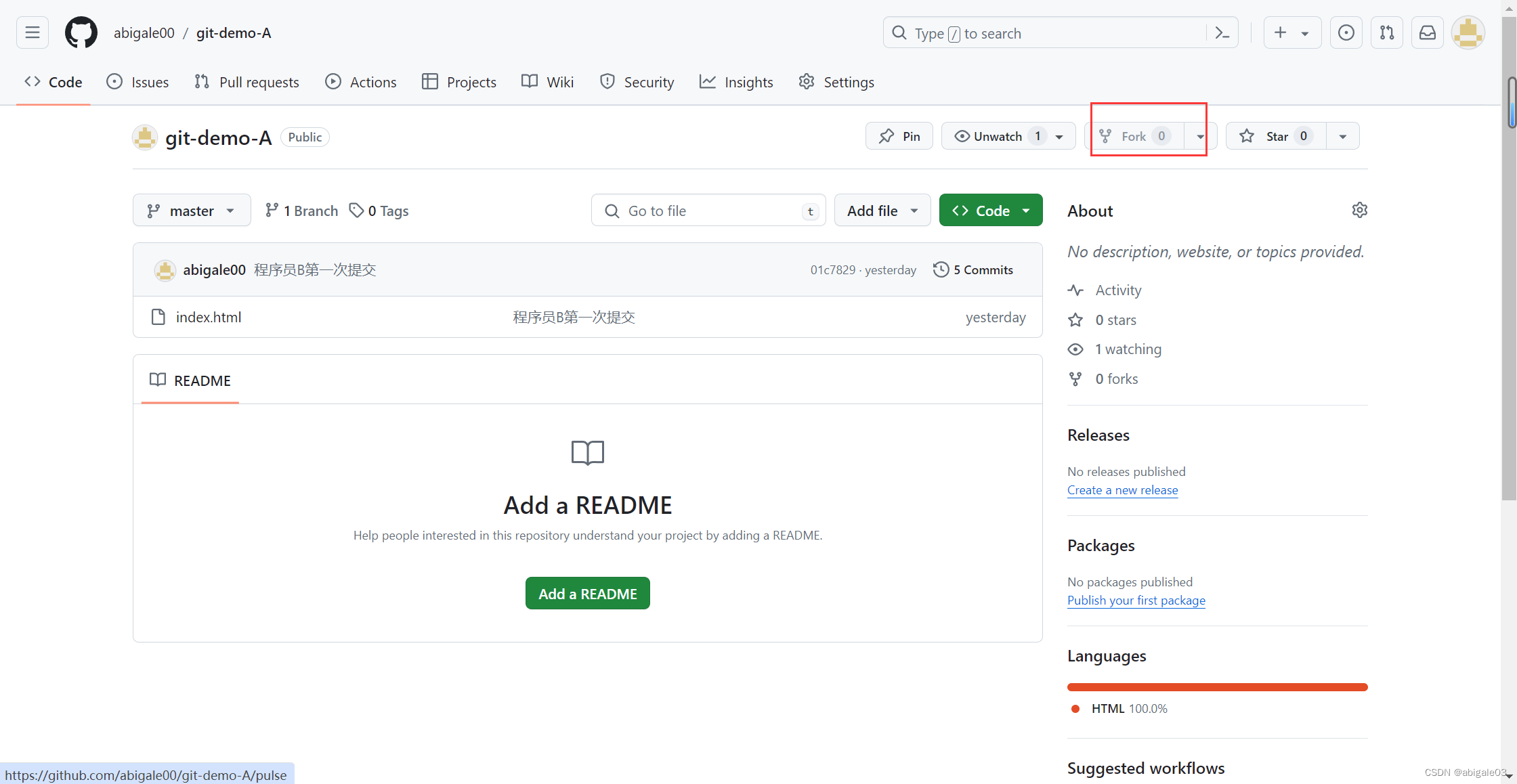Open the command palette terminal icon
This screenshot has width=1517, height=784.
1221,32
